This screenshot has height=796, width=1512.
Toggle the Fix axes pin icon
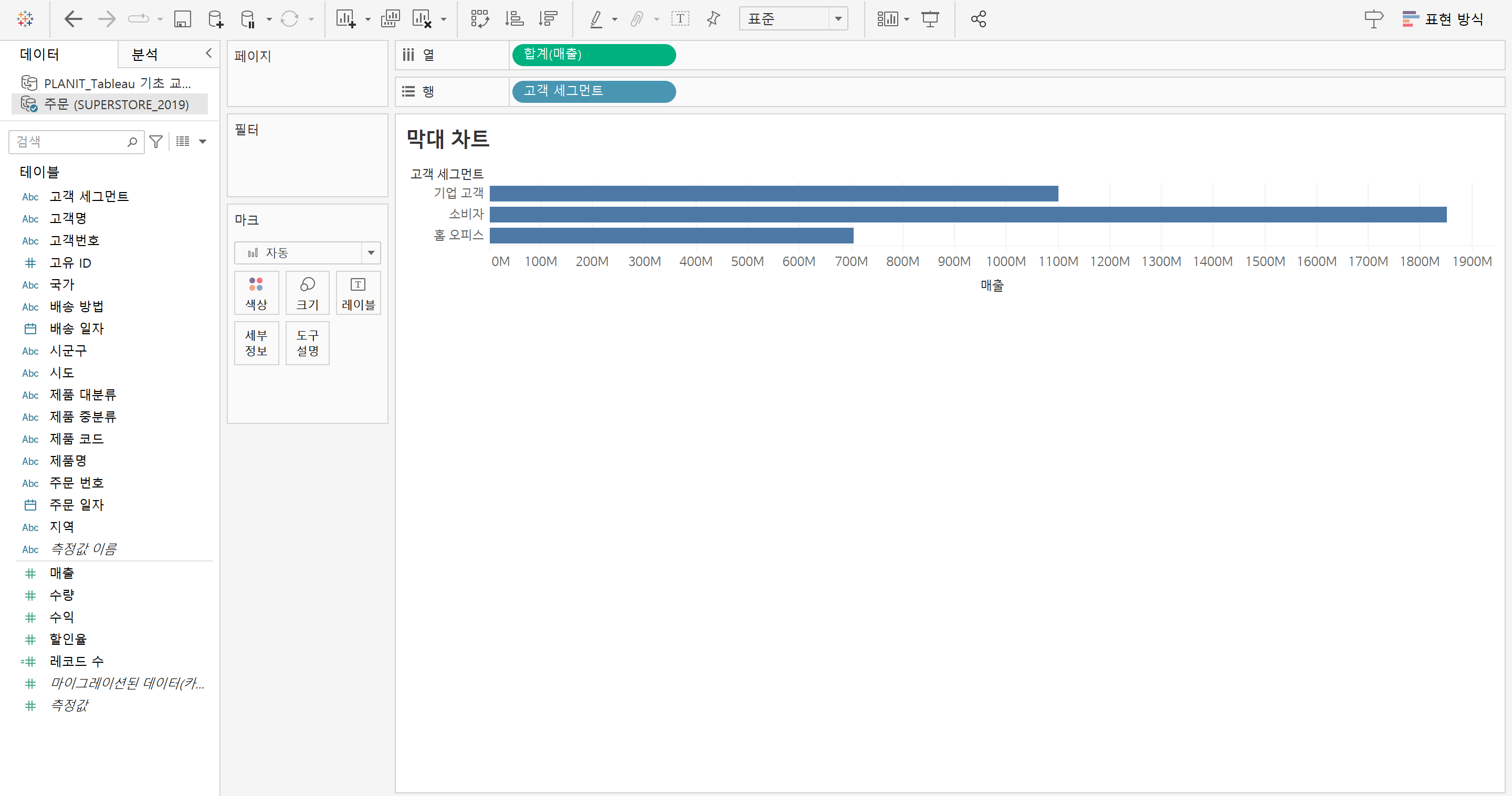coord(713,19)
